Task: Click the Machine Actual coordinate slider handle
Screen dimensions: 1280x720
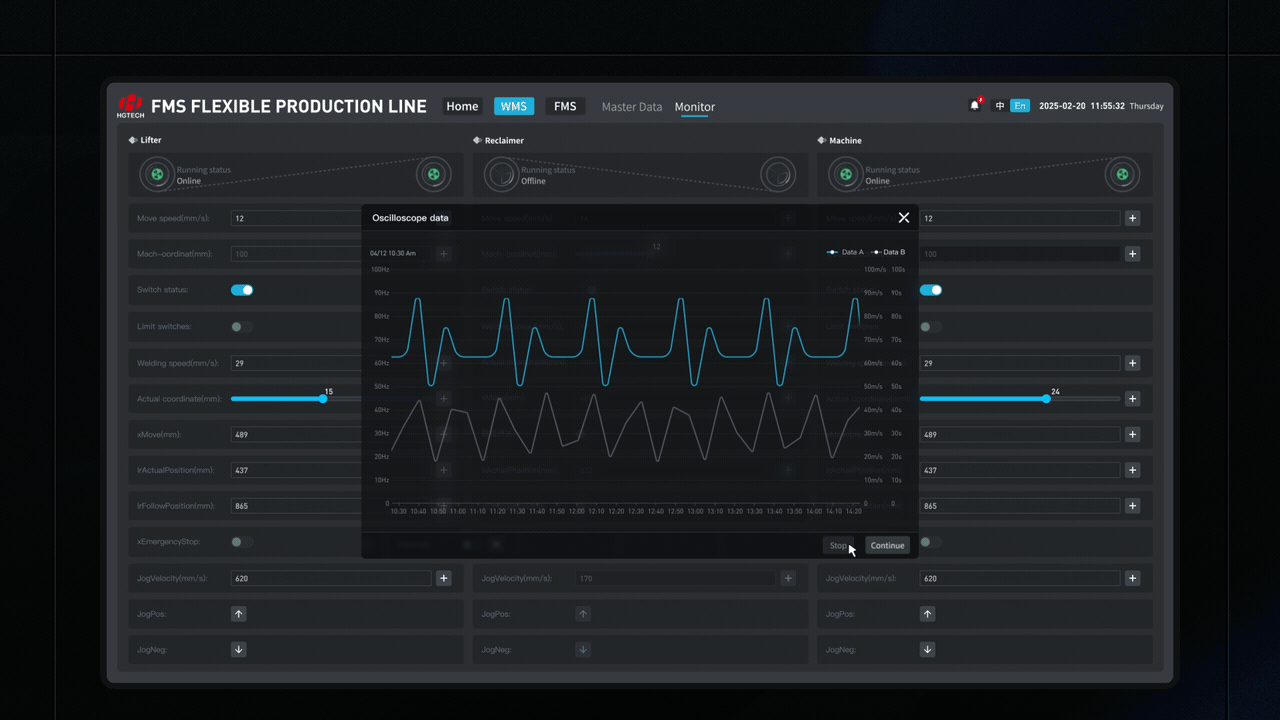Action: click(x=1046, y=399)
